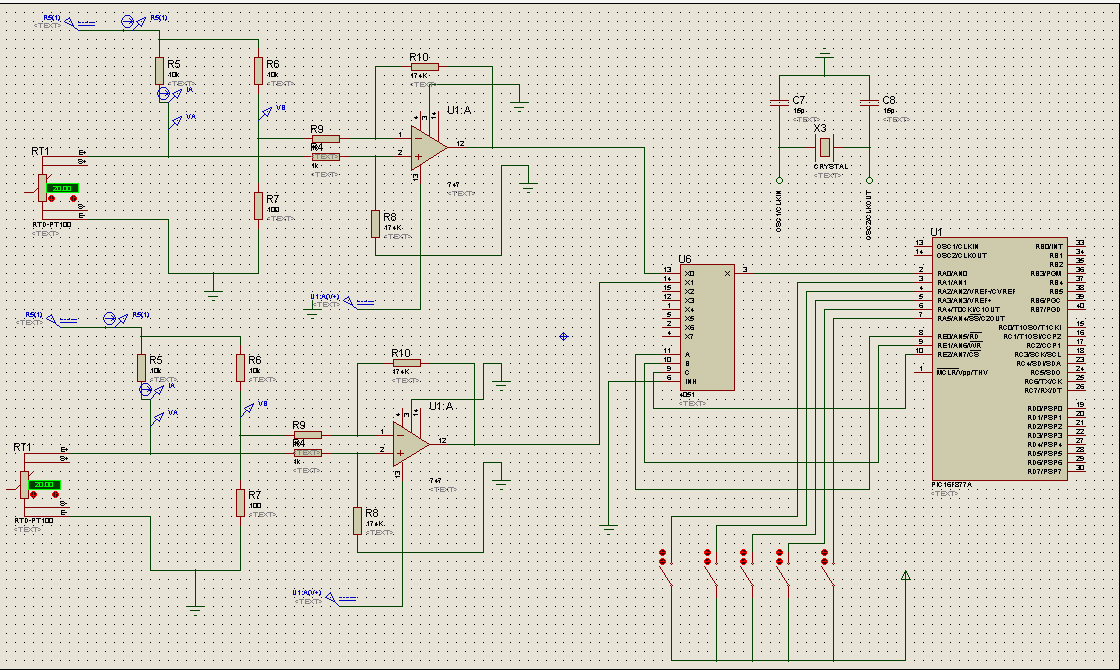The height and width of the screenshot is (670, 1120).
Task: Click the PIC16F877A part name text
Action: click(951, 484)
